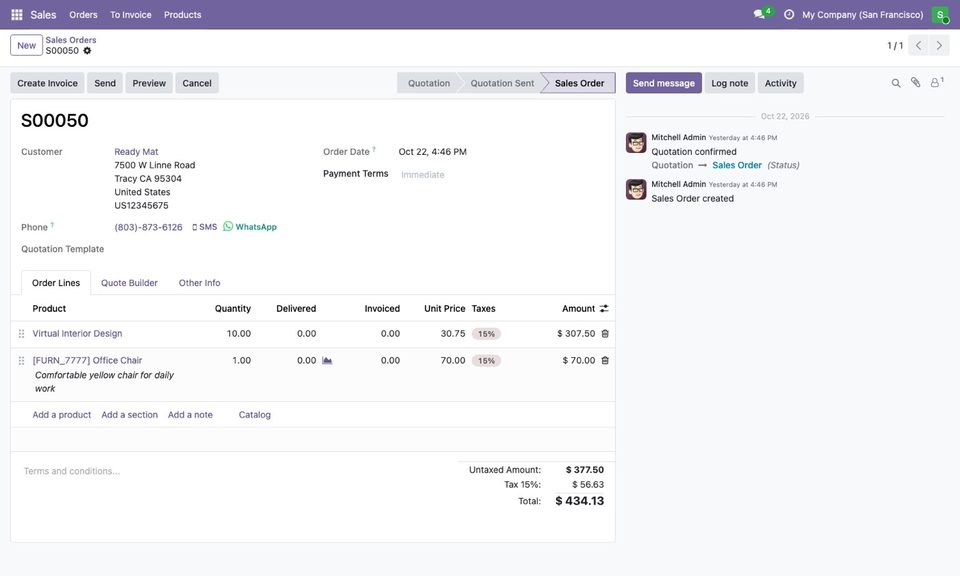This screenshot has height=576, width=960.
Task: Select the Quotation Sent status stage
Action: point(502,83)
